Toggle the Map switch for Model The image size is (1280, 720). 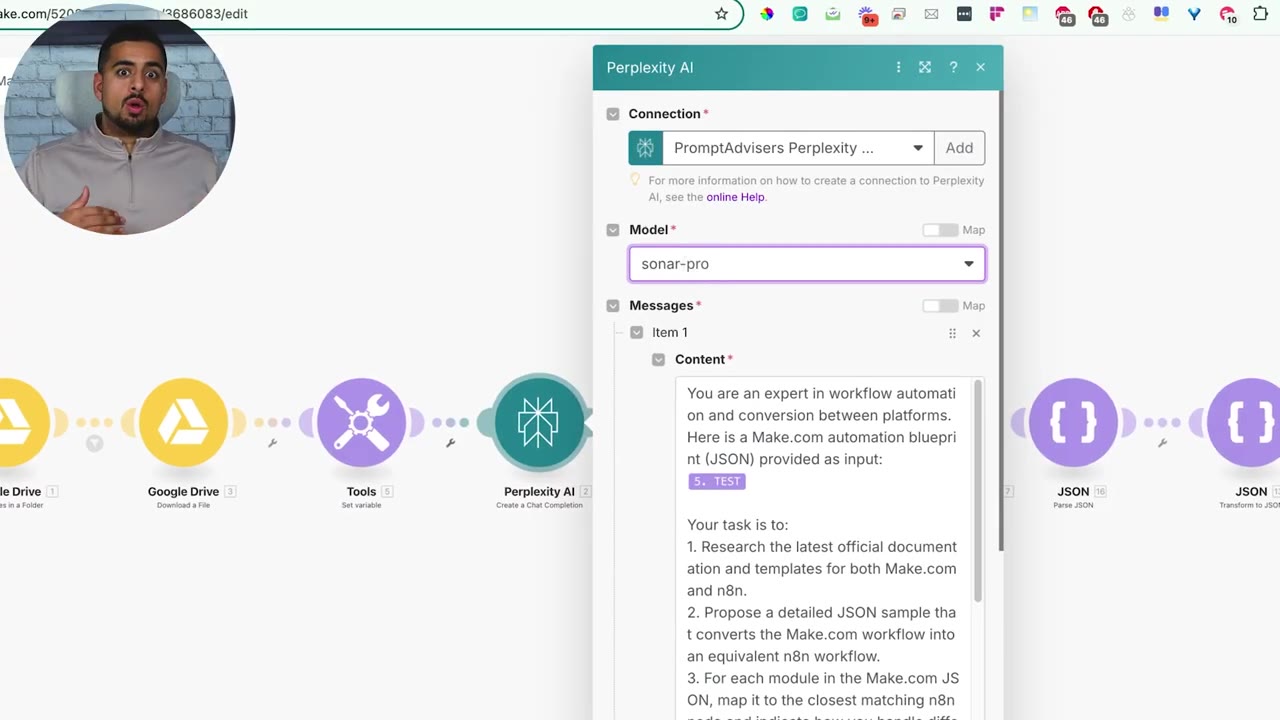tap(940, 230)
